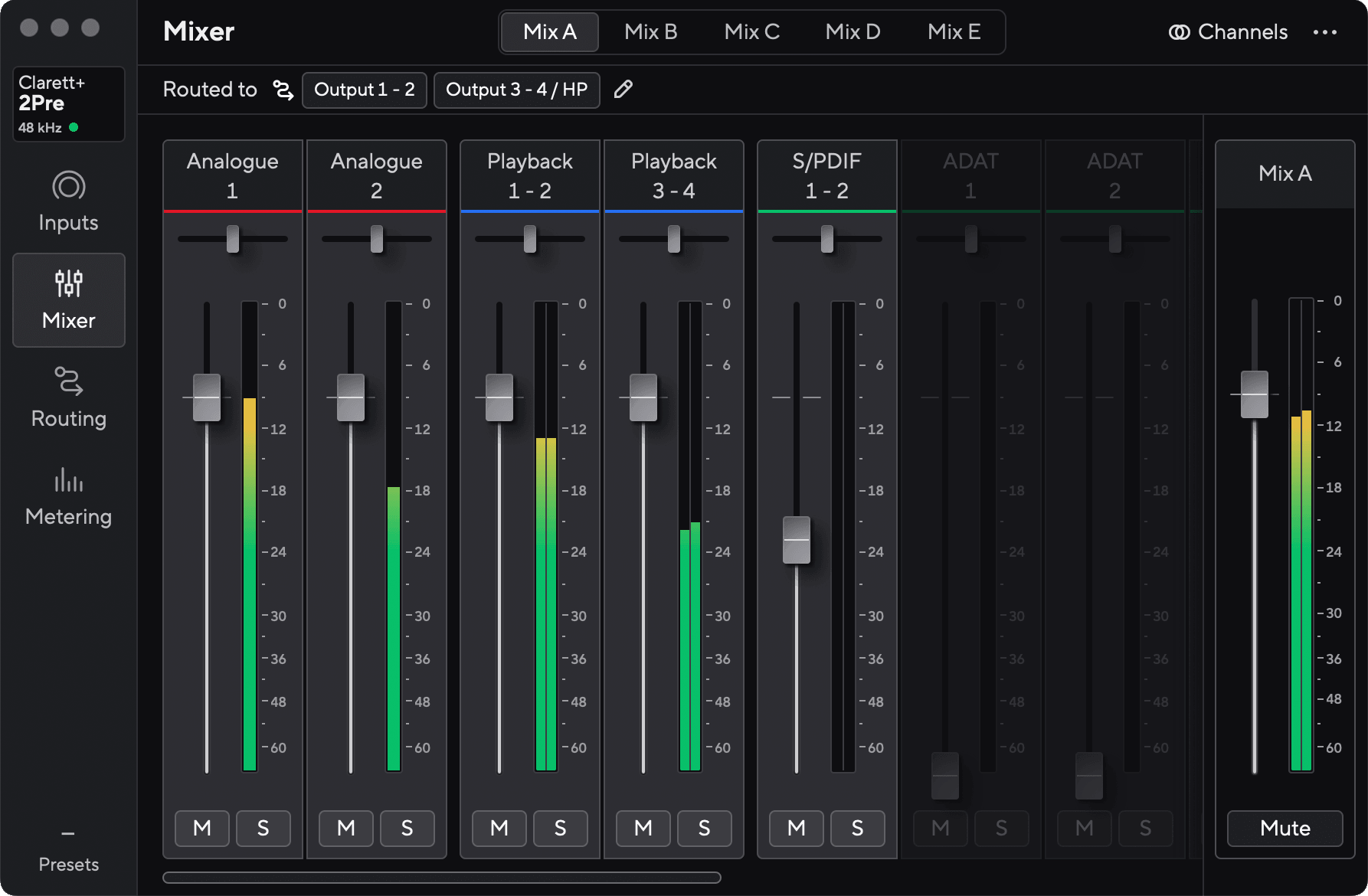The height and width of the screenshot is (896, 1368).
Task: Click the S/PDIF 1 - 2 pan slider knob
Action: [x=827, y=239]
